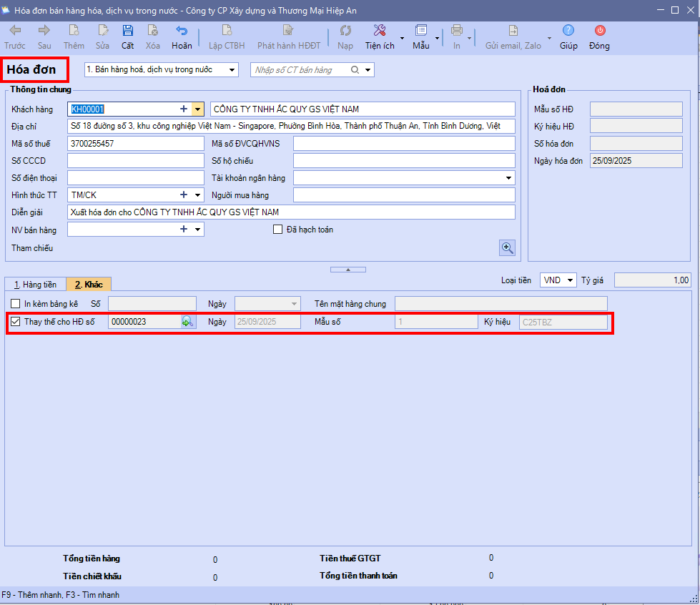Uncheck Thay thế cho HĐ số checkbox
The height and width of the screenshot is (605, 700).
point(15,322)
